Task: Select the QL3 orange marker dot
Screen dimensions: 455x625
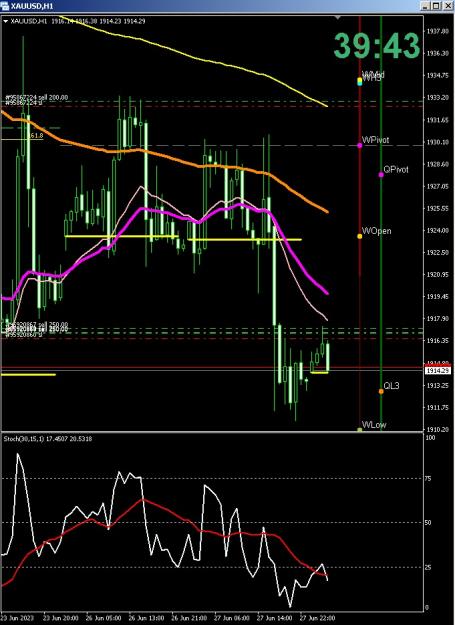Action: click(x=381, y=391)
